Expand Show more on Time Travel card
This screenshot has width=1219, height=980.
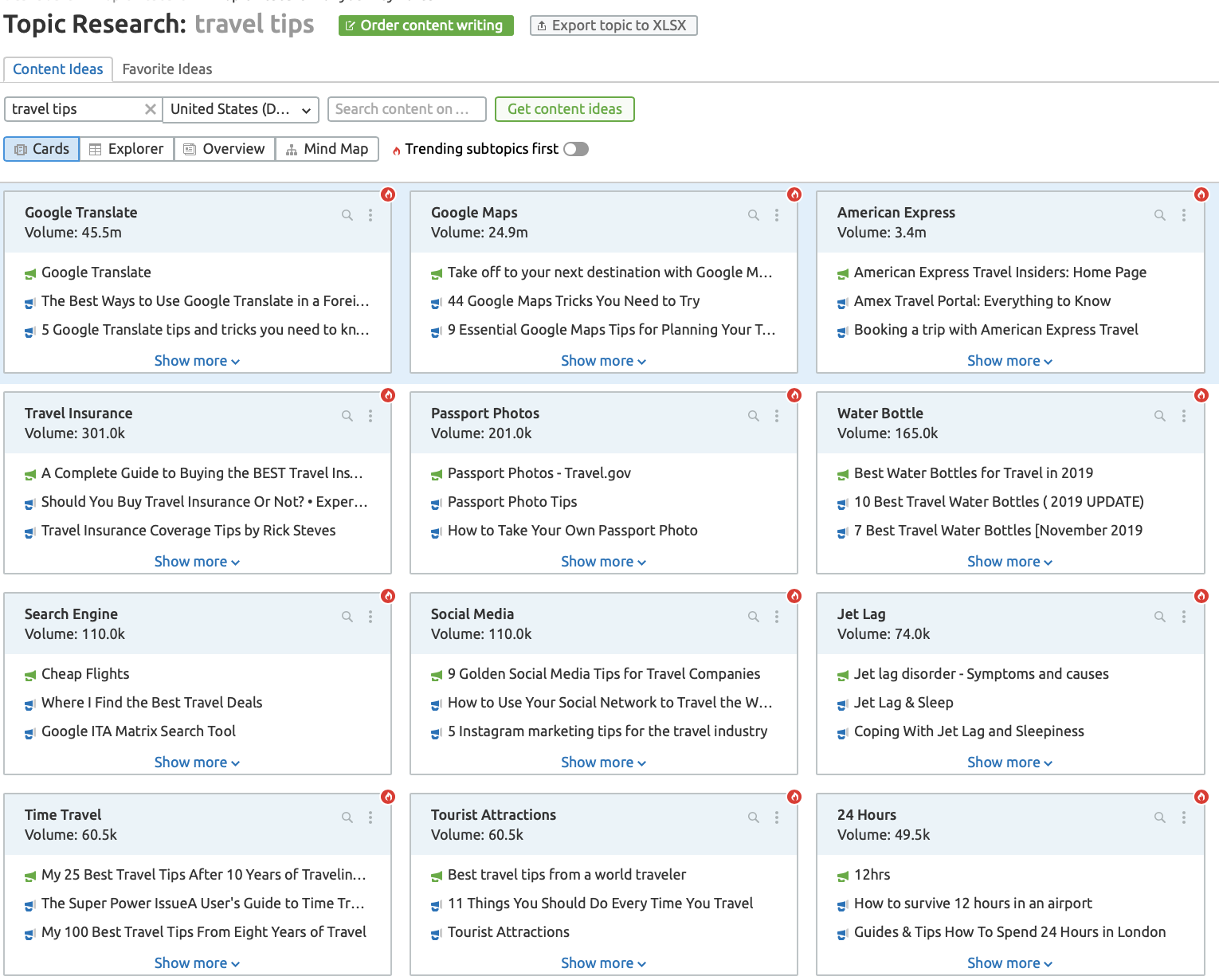197,963
